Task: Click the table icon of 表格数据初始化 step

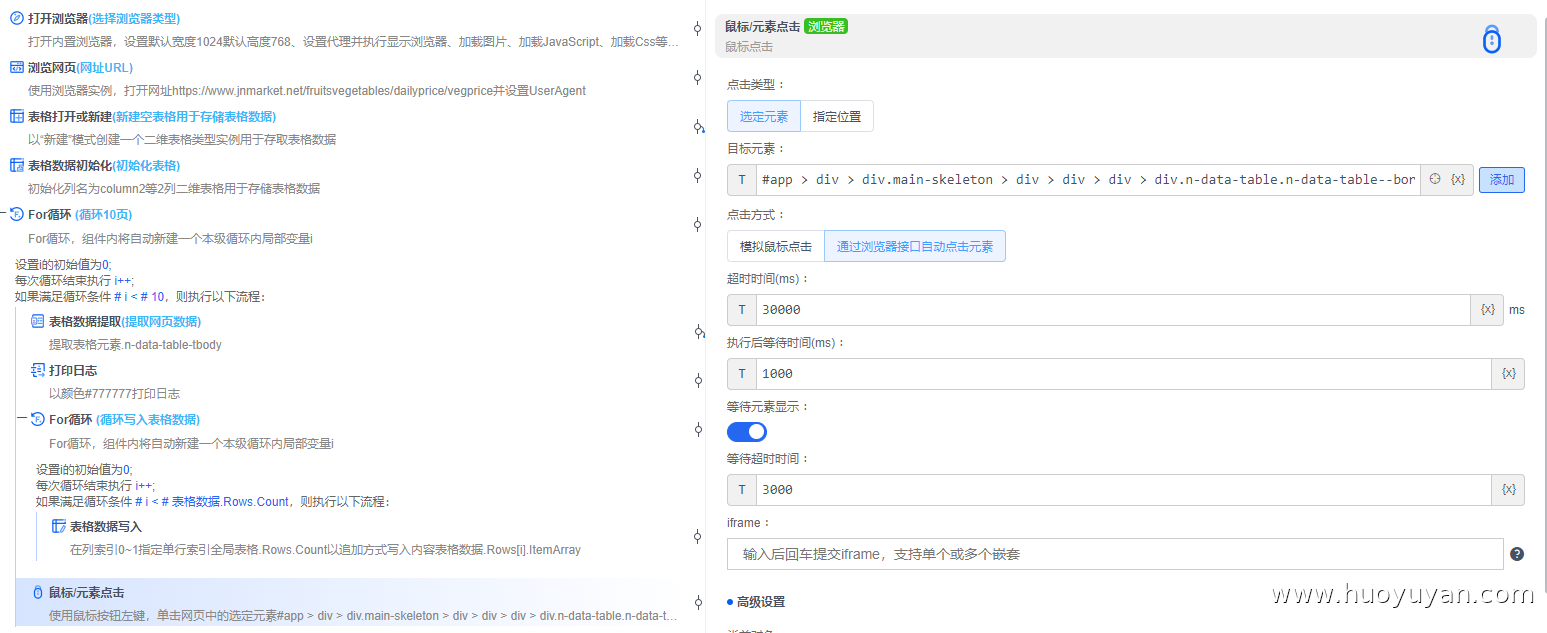Action: click(x=16, y=165)
